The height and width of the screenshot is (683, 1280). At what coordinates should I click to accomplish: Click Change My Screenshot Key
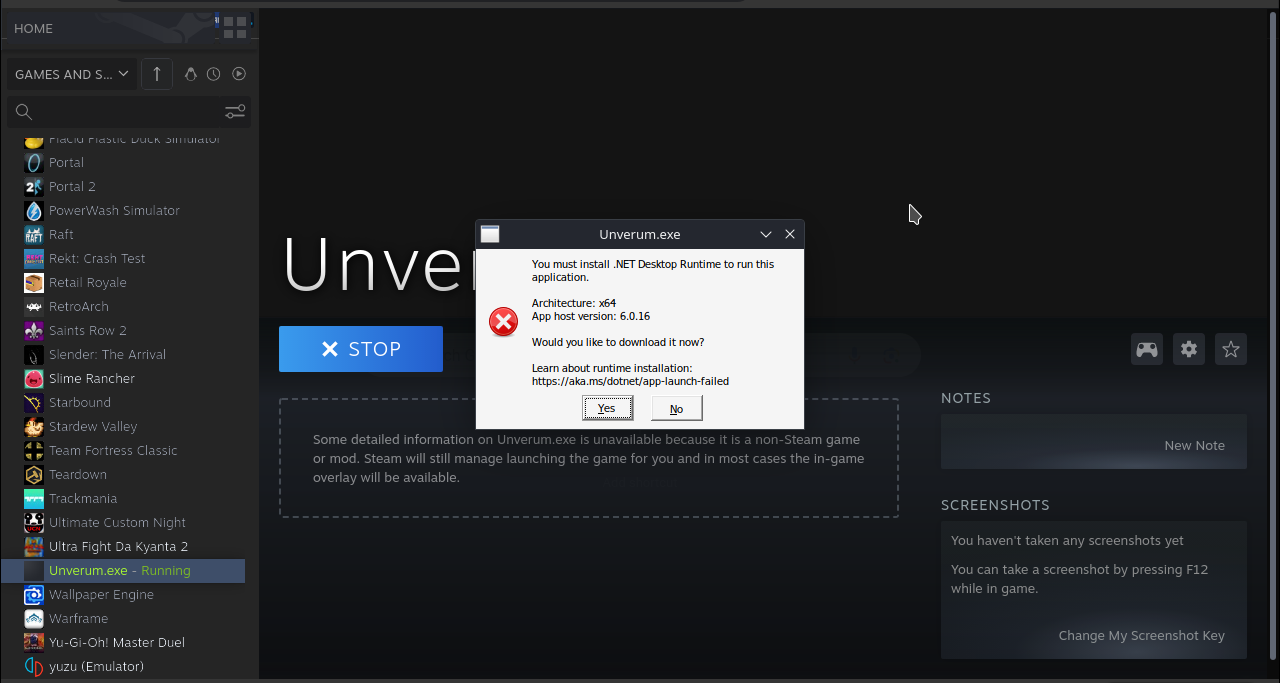1141,635
